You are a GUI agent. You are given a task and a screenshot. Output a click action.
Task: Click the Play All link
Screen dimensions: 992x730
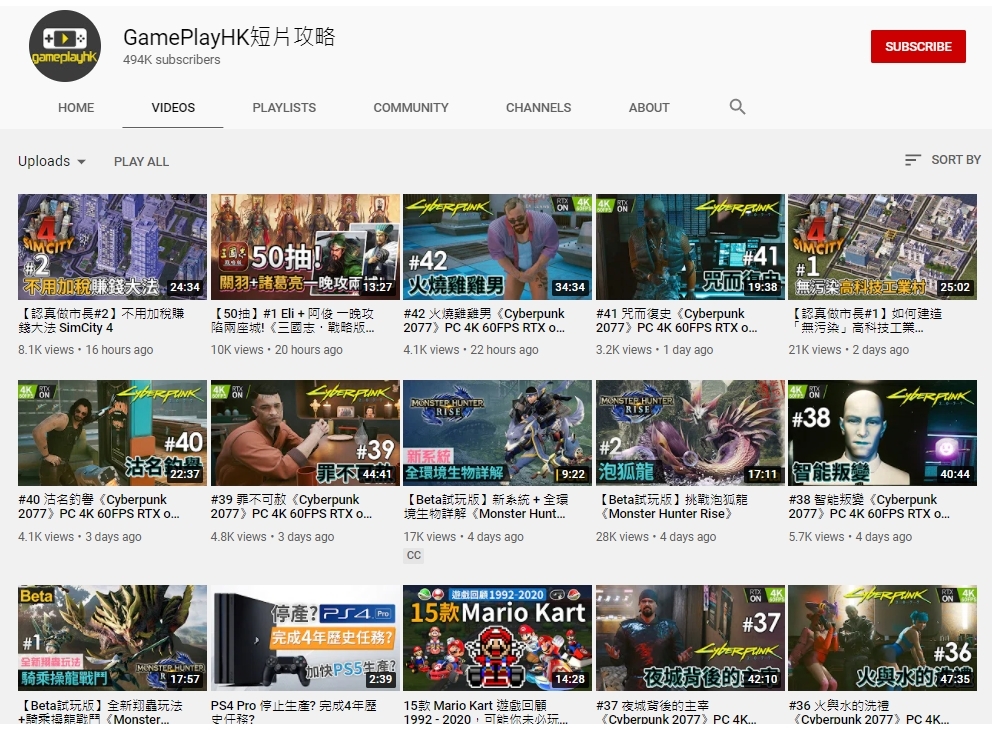141,162
